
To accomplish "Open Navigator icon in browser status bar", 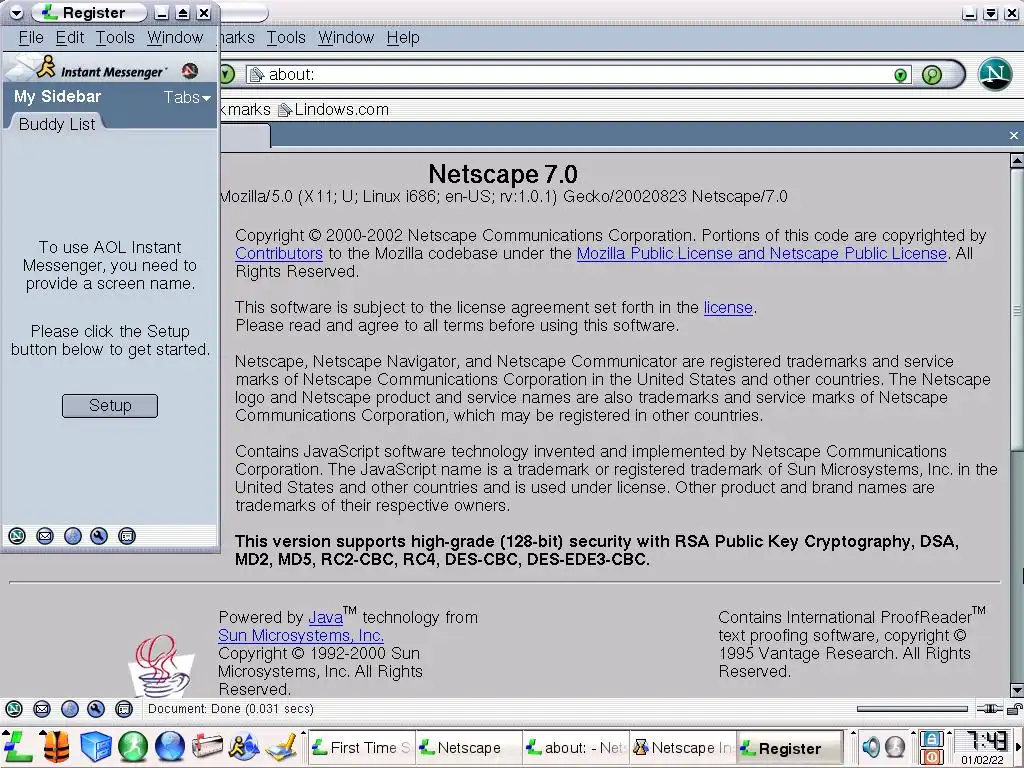I will tap(14, 709).
